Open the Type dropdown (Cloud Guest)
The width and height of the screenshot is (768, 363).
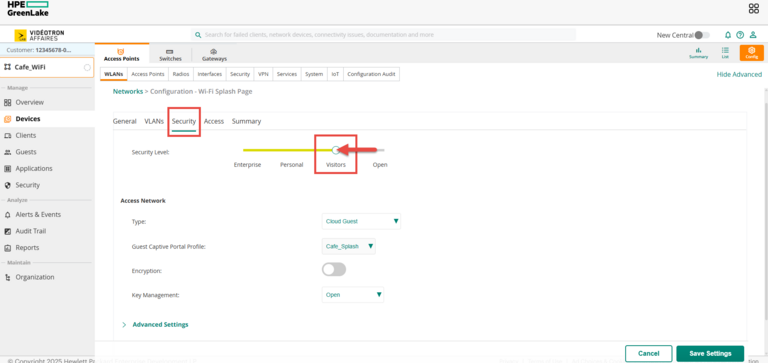(x=361, y=221)
